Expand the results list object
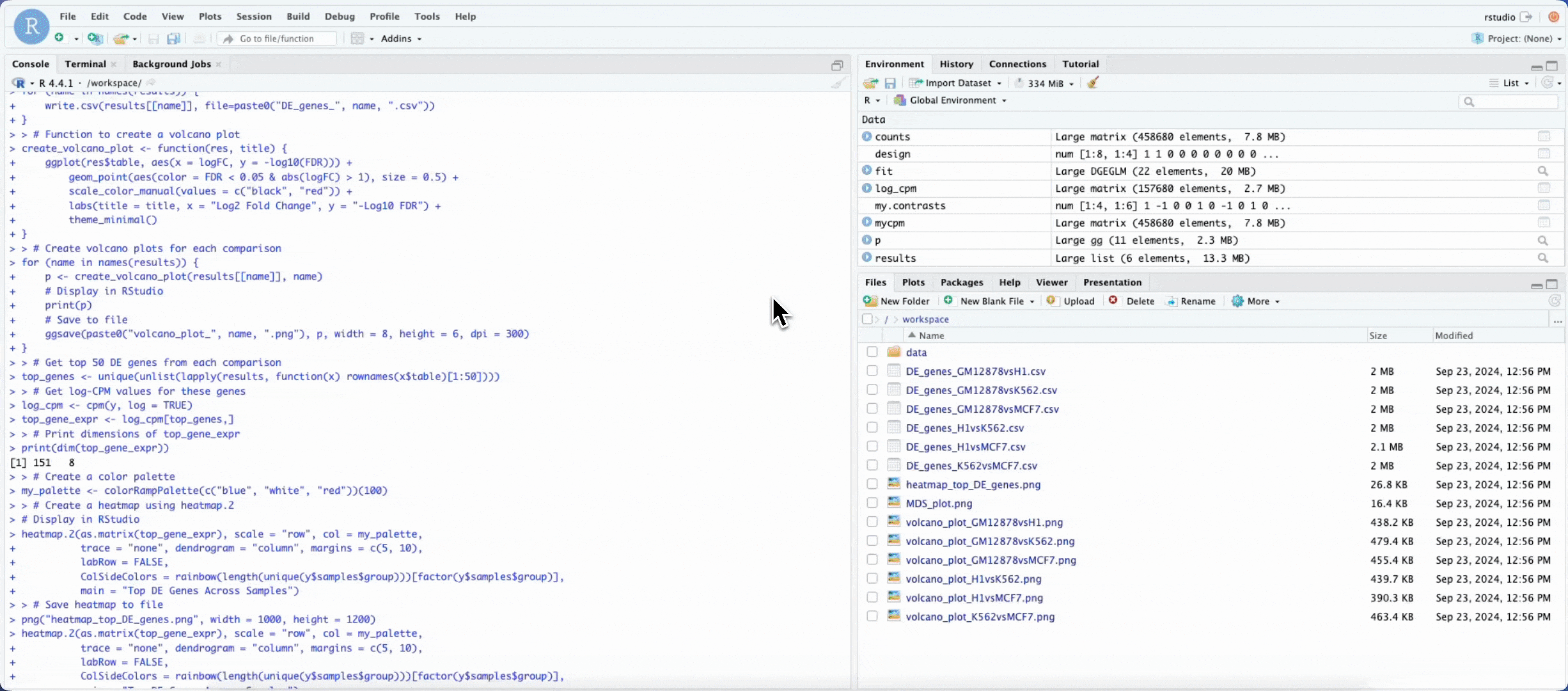This screenshot has width=1568, height=691. pyautogui.click(x=867, y=258)
